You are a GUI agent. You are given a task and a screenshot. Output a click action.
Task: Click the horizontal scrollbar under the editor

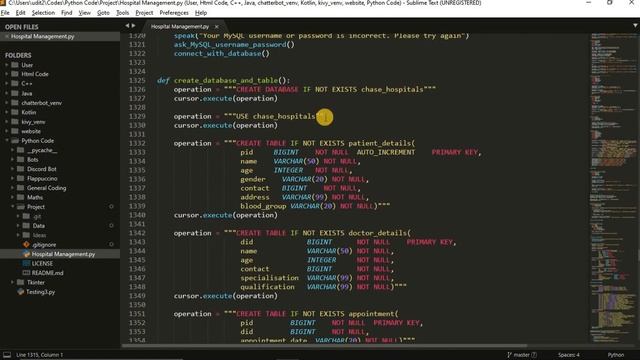(x=324, y=346)
